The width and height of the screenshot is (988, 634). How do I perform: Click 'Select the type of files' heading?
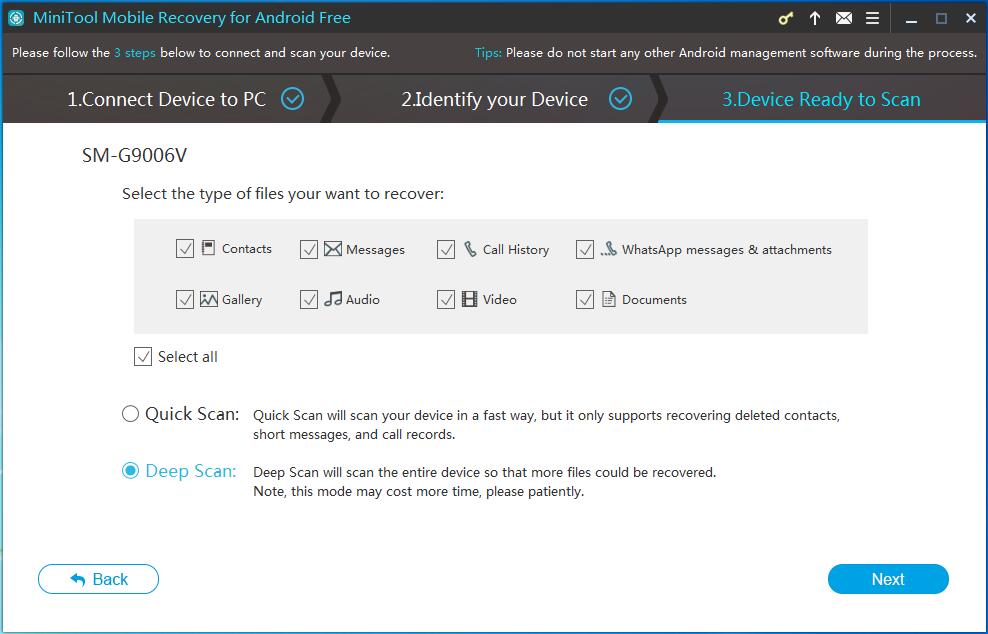(283, 194)
